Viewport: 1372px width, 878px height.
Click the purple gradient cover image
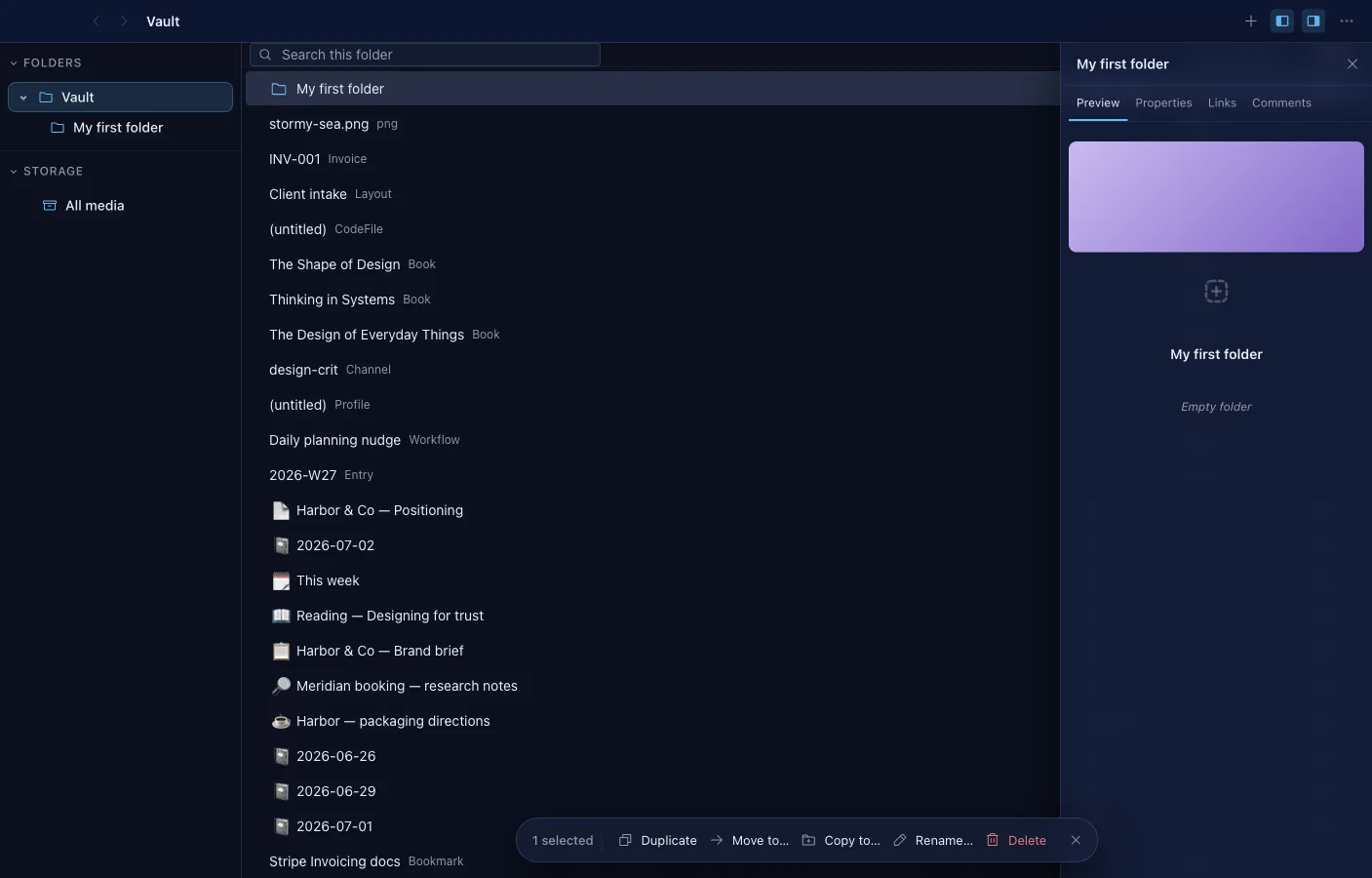click(x=1216, y=197)
